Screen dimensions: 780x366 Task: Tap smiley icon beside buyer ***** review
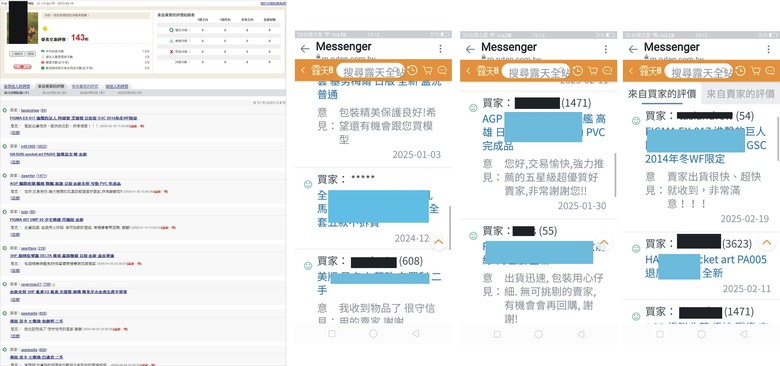pyautogui.click(x=308, y=184)
